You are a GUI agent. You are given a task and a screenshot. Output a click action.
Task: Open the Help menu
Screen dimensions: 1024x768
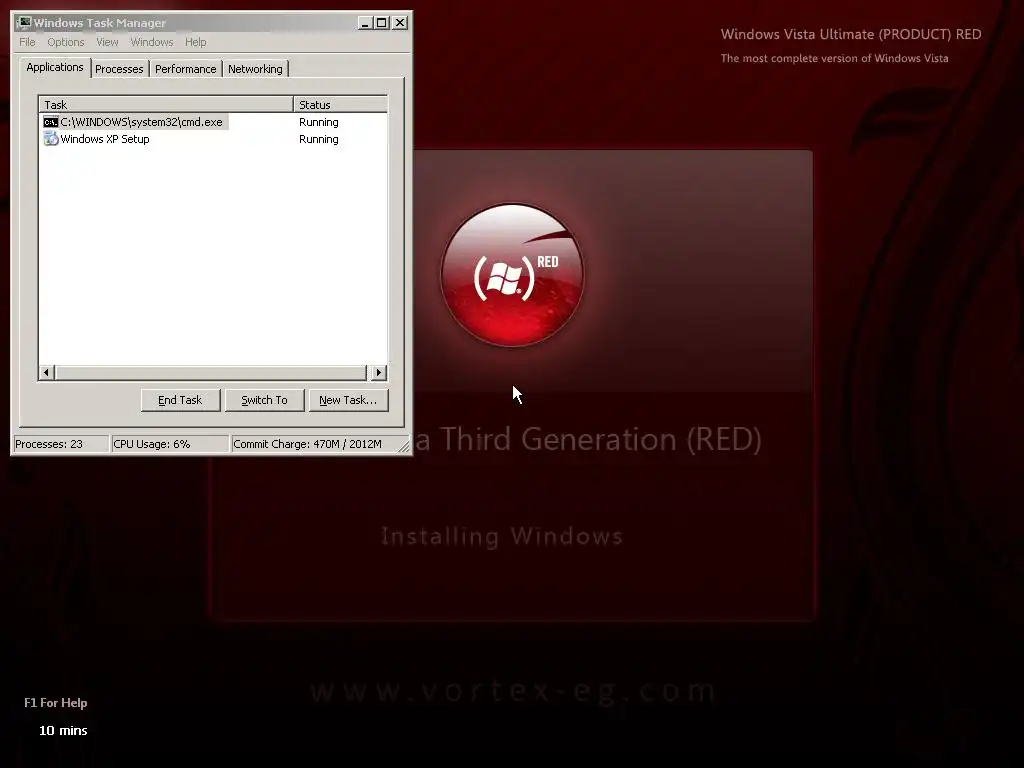pos(195,42)
